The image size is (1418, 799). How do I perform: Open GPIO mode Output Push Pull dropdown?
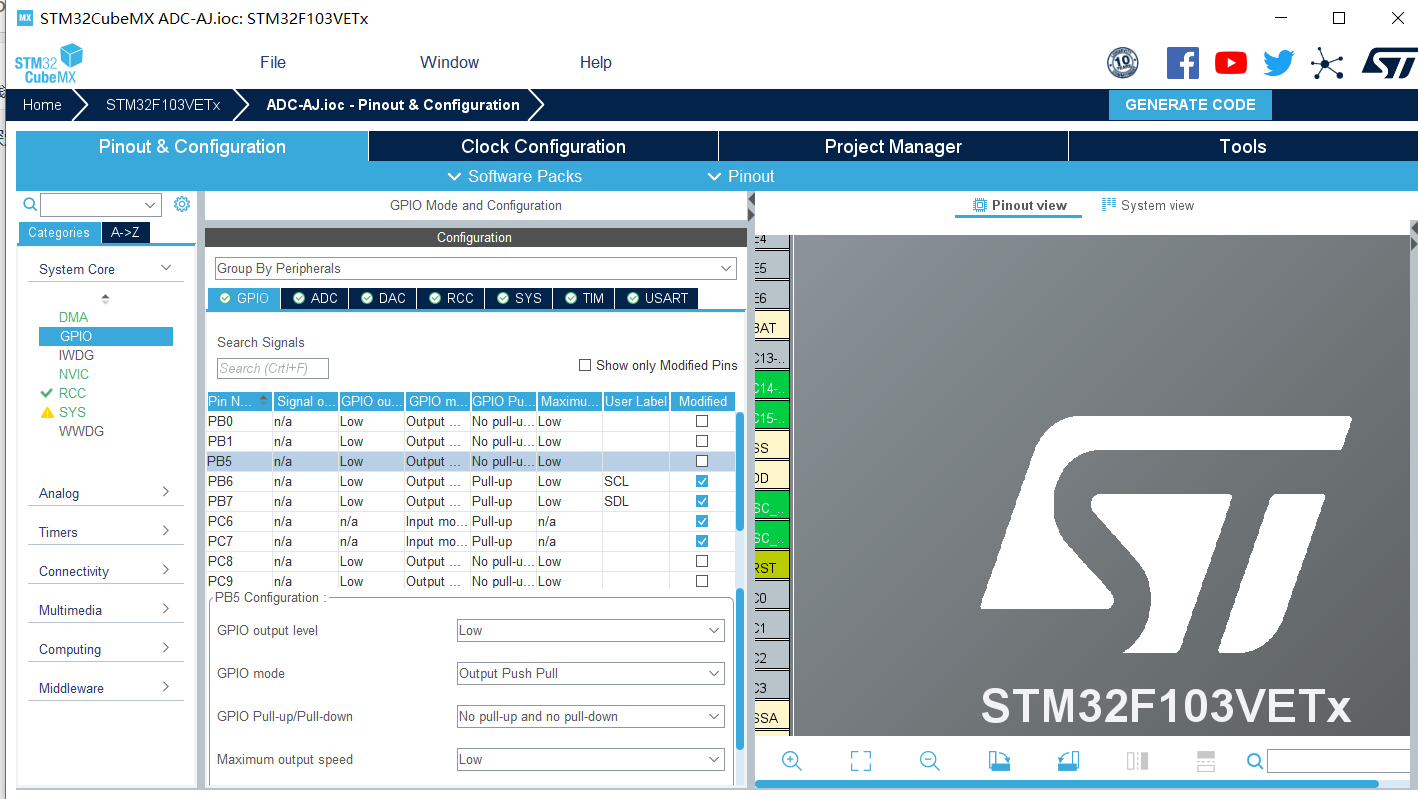590,673
